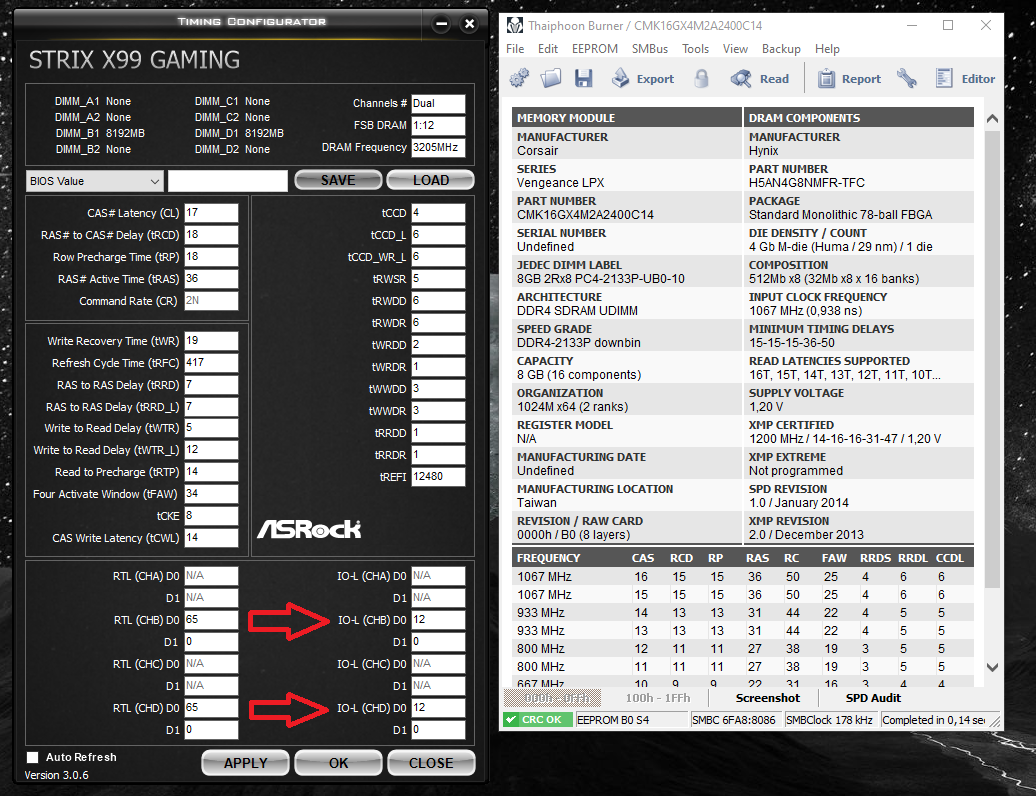Image resolution: width=1036 pixels, height=796 pixels.
Task: Maximize the Thaiphoon Burner window
Action: coord(947,25)
